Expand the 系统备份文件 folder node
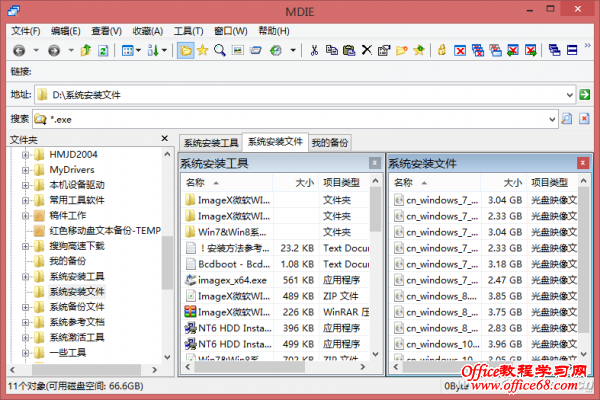Viewport: 600px width, 400px height. 25,307
